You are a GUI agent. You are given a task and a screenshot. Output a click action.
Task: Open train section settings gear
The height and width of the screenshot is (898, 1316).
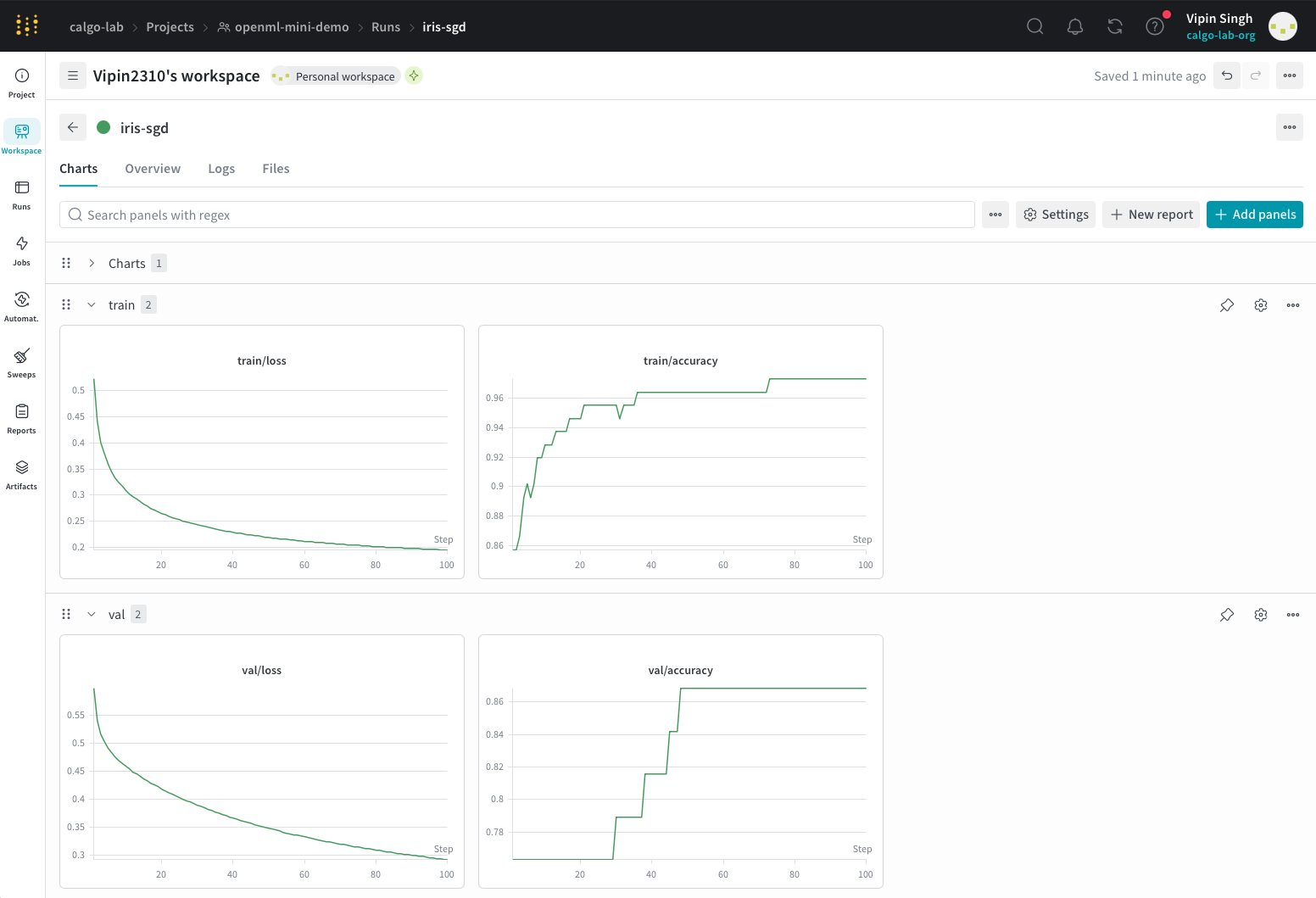pos(1261,305)
